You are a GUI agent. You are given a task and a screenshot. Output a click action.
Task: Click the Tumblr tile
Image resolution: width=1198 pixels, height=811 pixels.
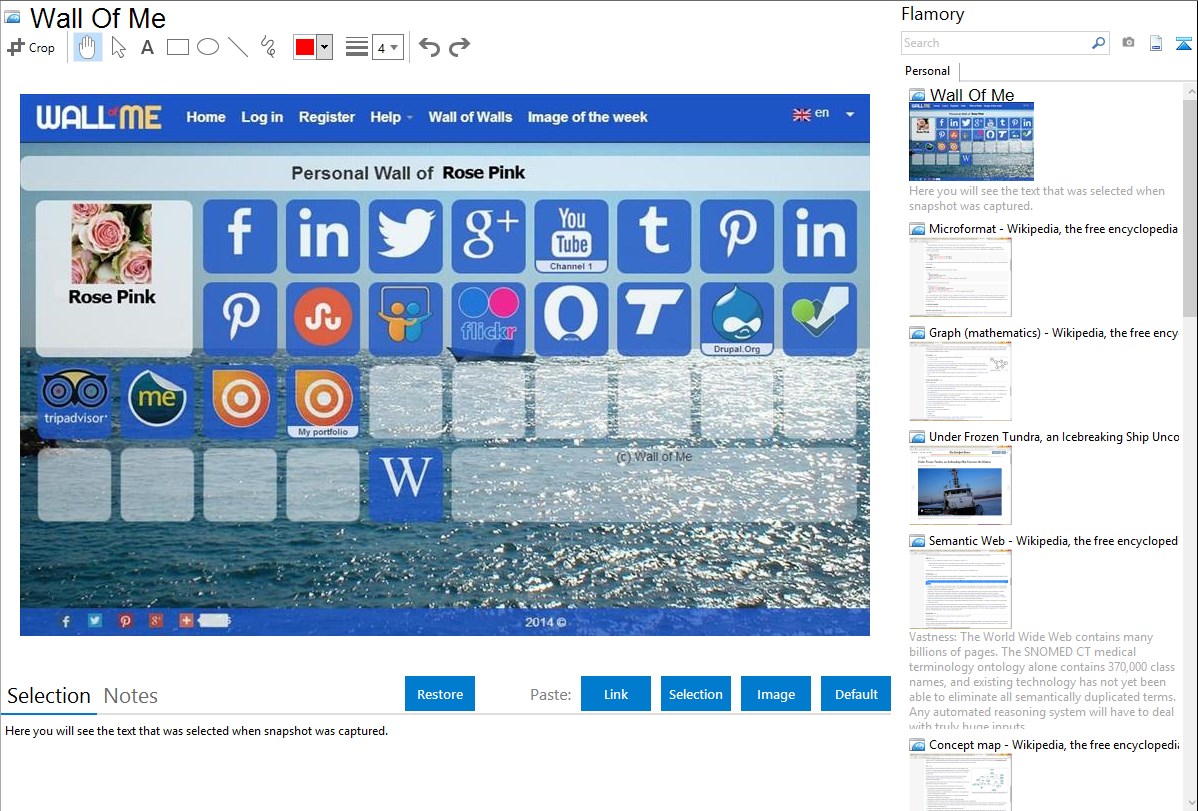654,236
